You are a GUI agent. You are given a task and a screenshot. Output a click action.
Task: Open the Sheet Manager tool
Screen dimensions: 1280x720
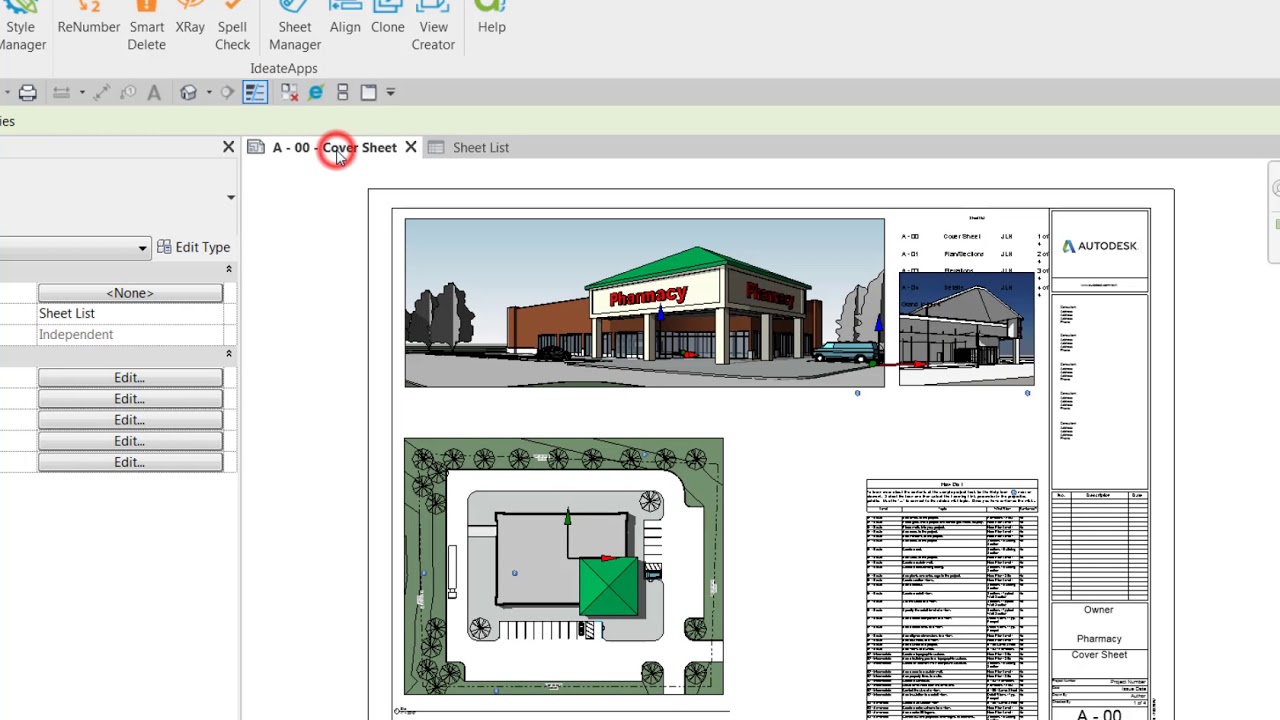tap(294, 26)
